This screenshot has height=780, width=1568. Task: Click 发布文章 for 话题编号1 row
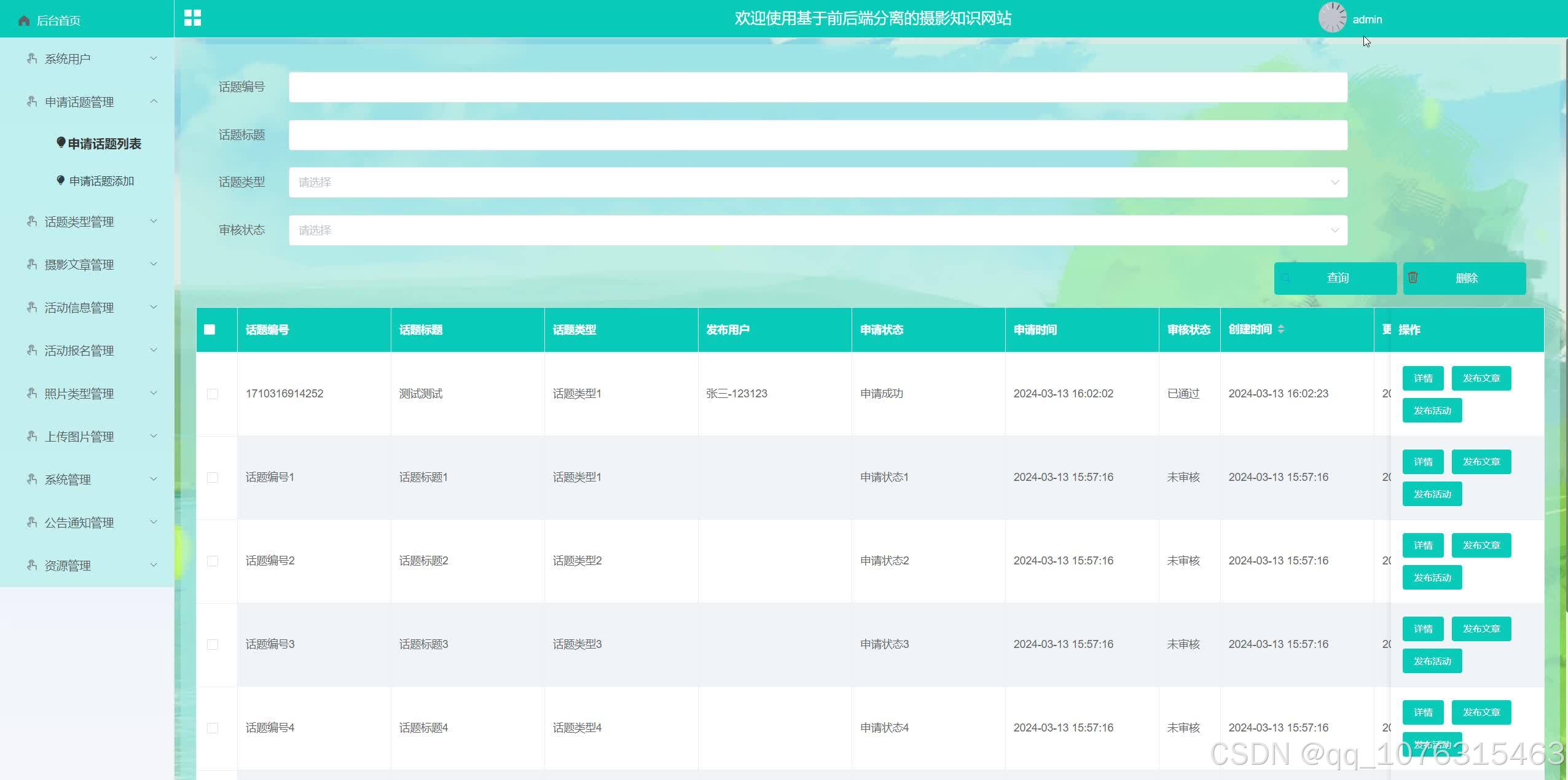click(1481, 462)
